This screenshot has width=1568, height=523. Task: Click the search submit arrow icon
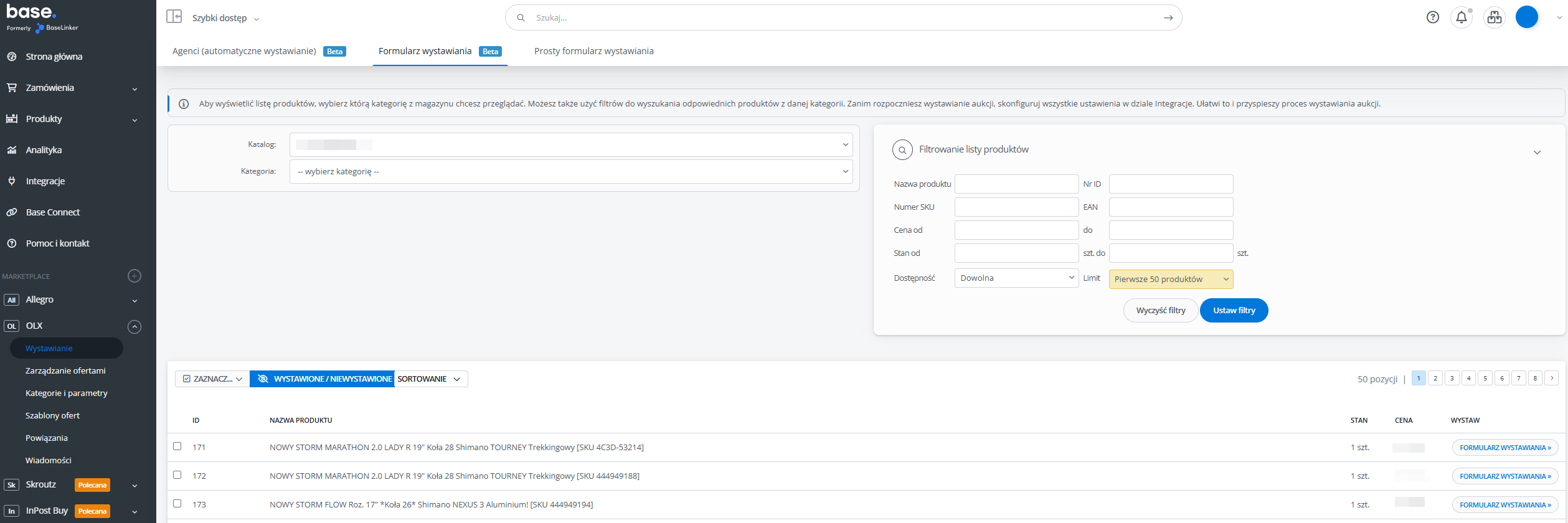[1168, 18]
